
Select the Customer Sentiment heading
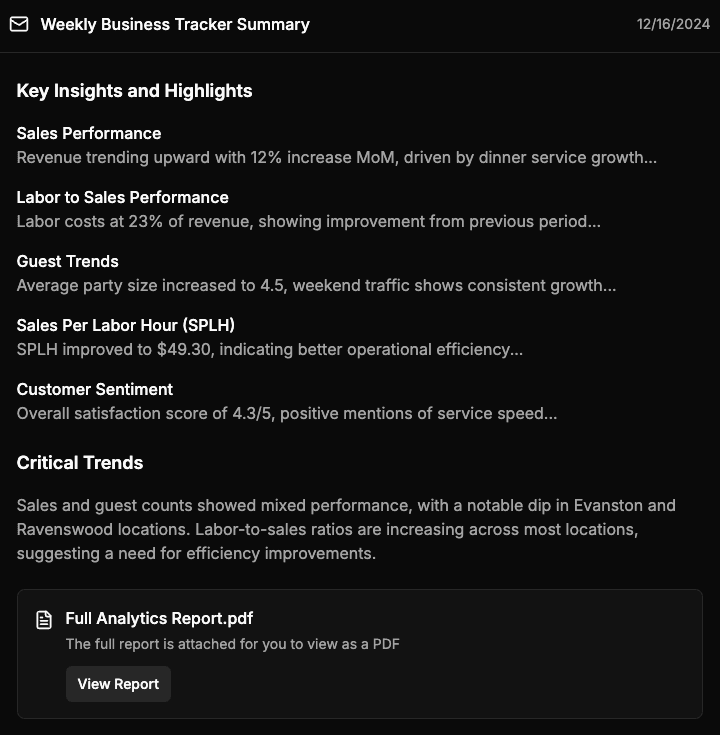coord(94,389)
